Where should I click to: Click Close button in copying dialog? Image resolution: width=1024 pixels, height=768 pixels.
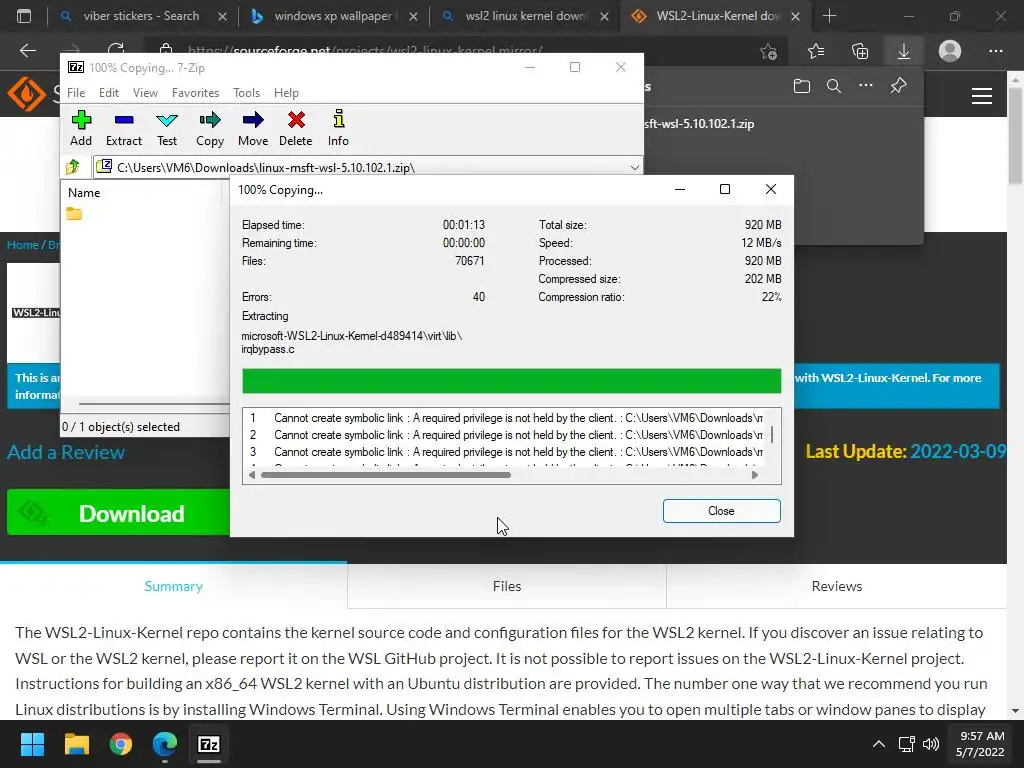coord(721,511)
